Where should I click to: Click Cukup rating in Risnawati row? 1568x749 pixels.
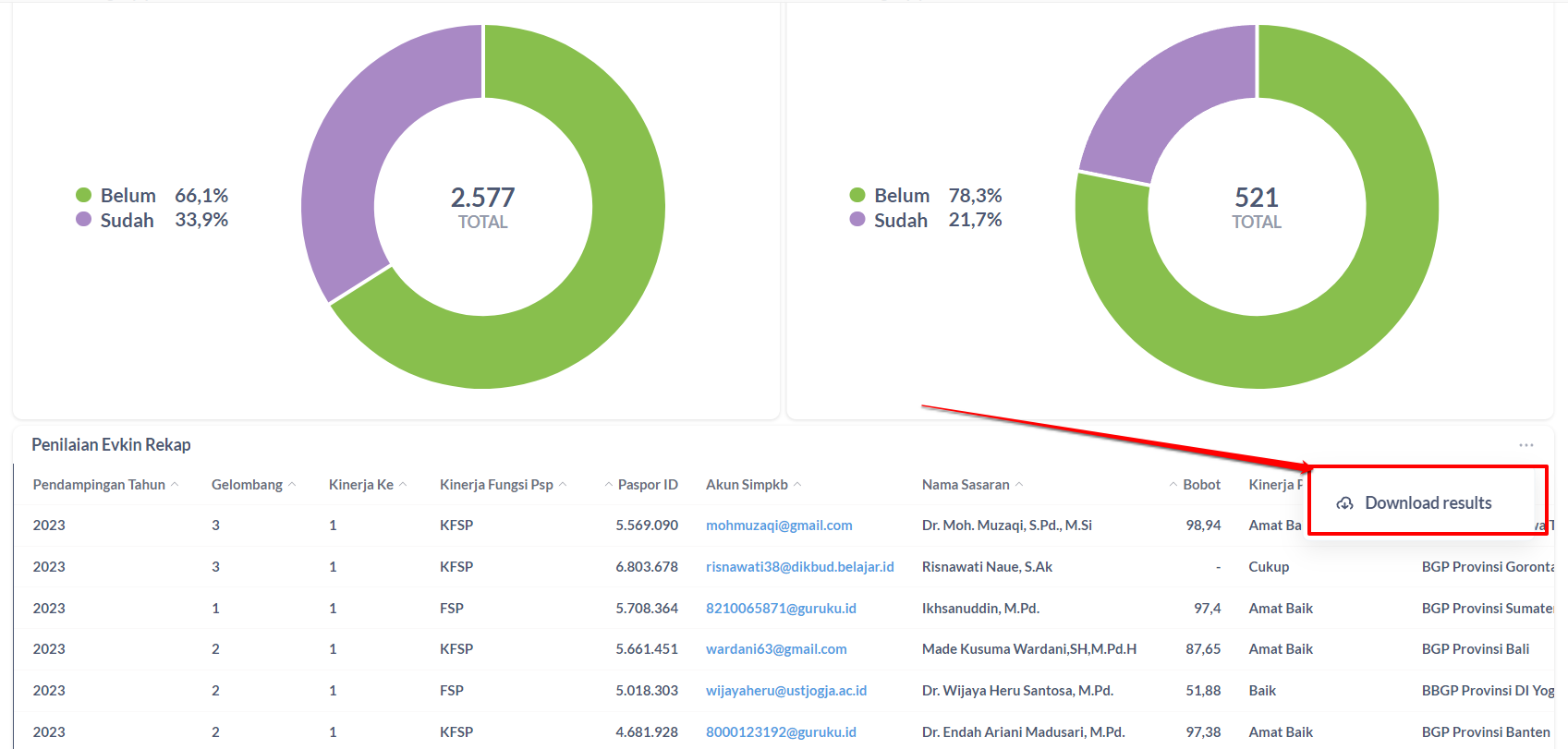click(x=1269, y=567)
